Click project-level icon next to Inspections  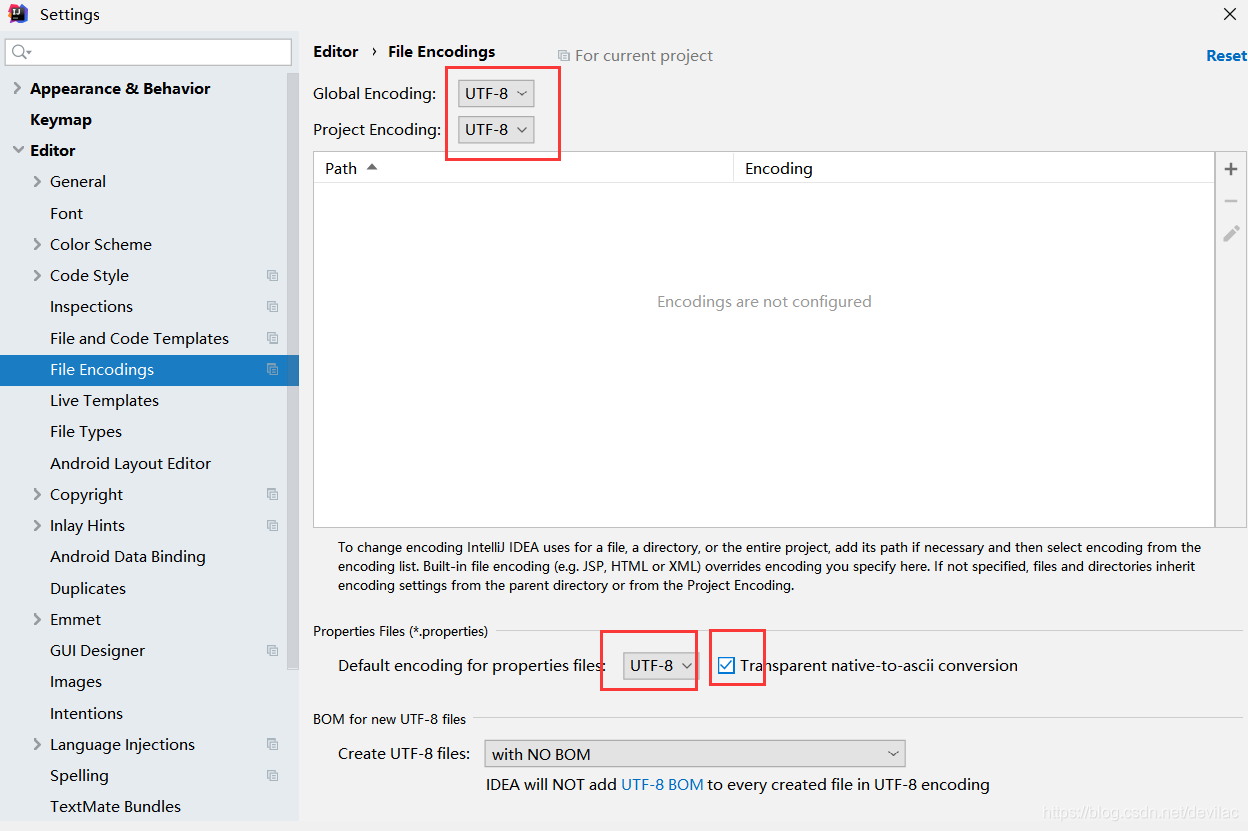click(272, 306)
